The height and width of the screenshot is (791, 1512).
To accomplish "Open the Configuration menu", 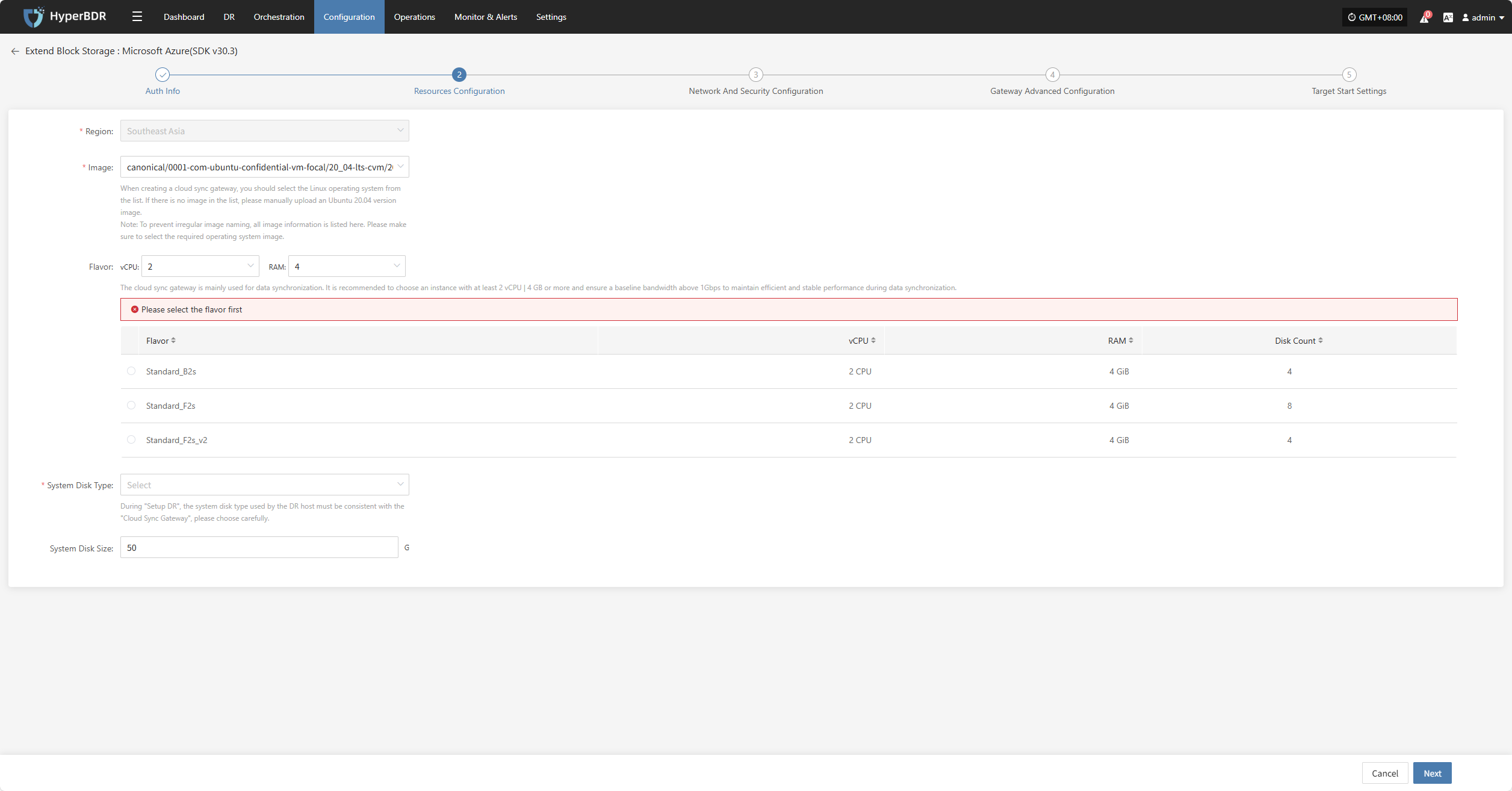I will click(349, 17).
